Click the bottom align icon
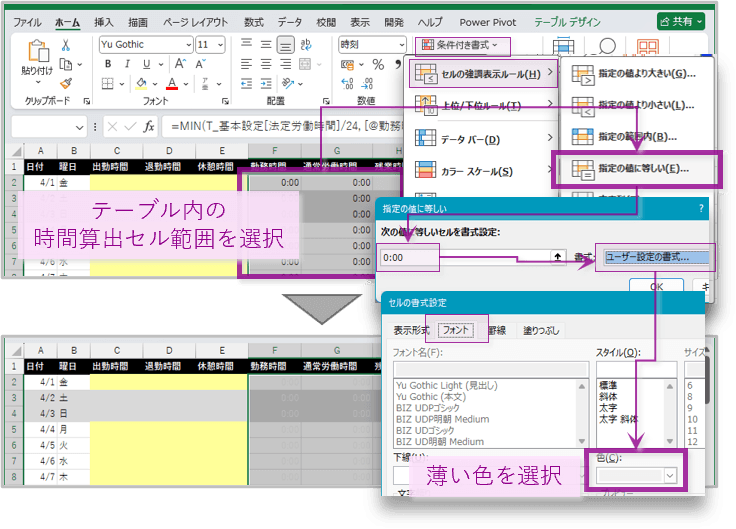 click(285, 45)
